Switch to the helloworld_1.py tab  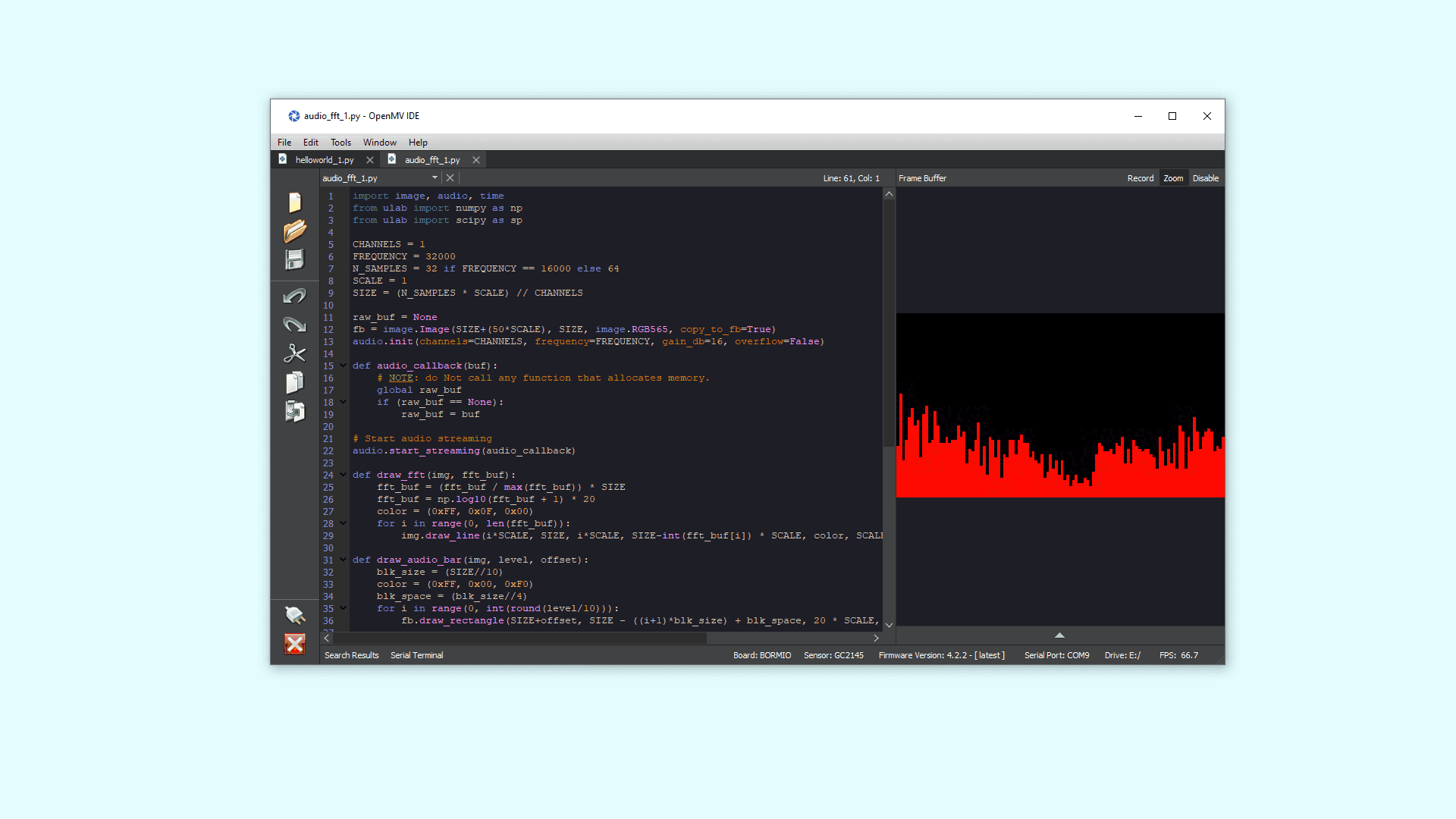325,160
